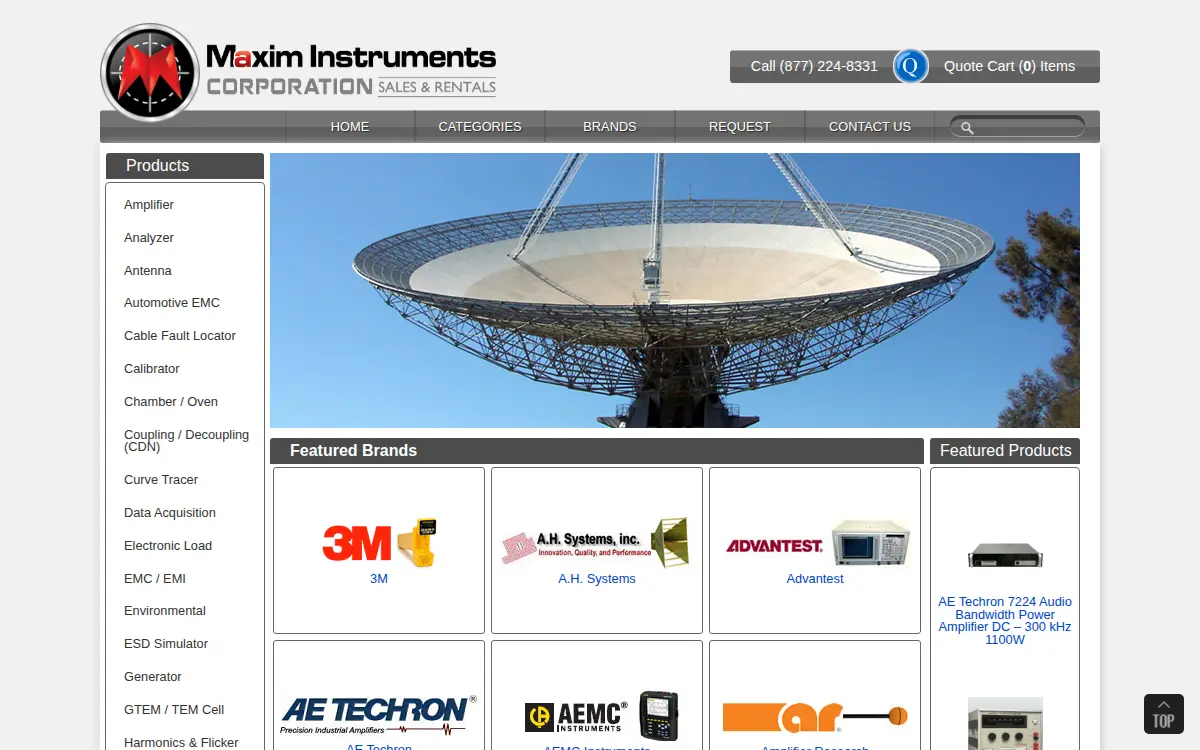Select the Automotive EMC category
This screenshot has width=1200, height=750.
pyautogui.click(x=172, y=303)
